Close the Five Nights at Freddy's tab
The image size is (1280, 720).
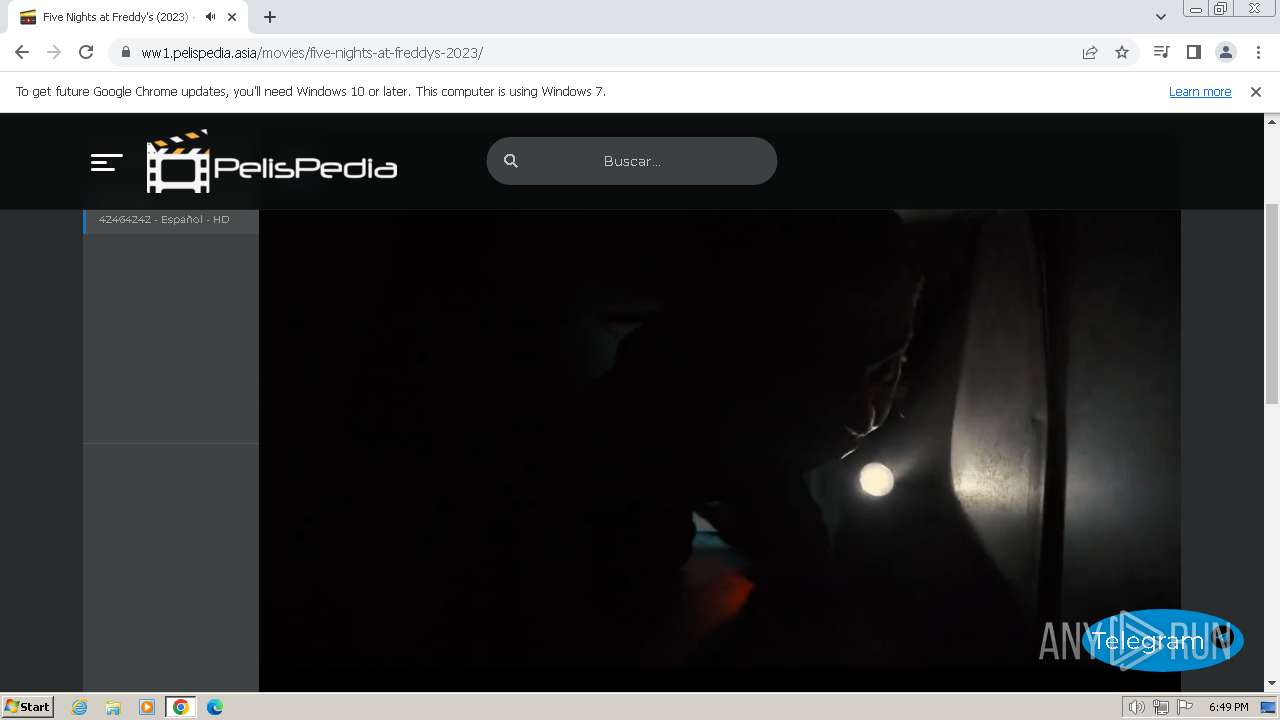232,17
